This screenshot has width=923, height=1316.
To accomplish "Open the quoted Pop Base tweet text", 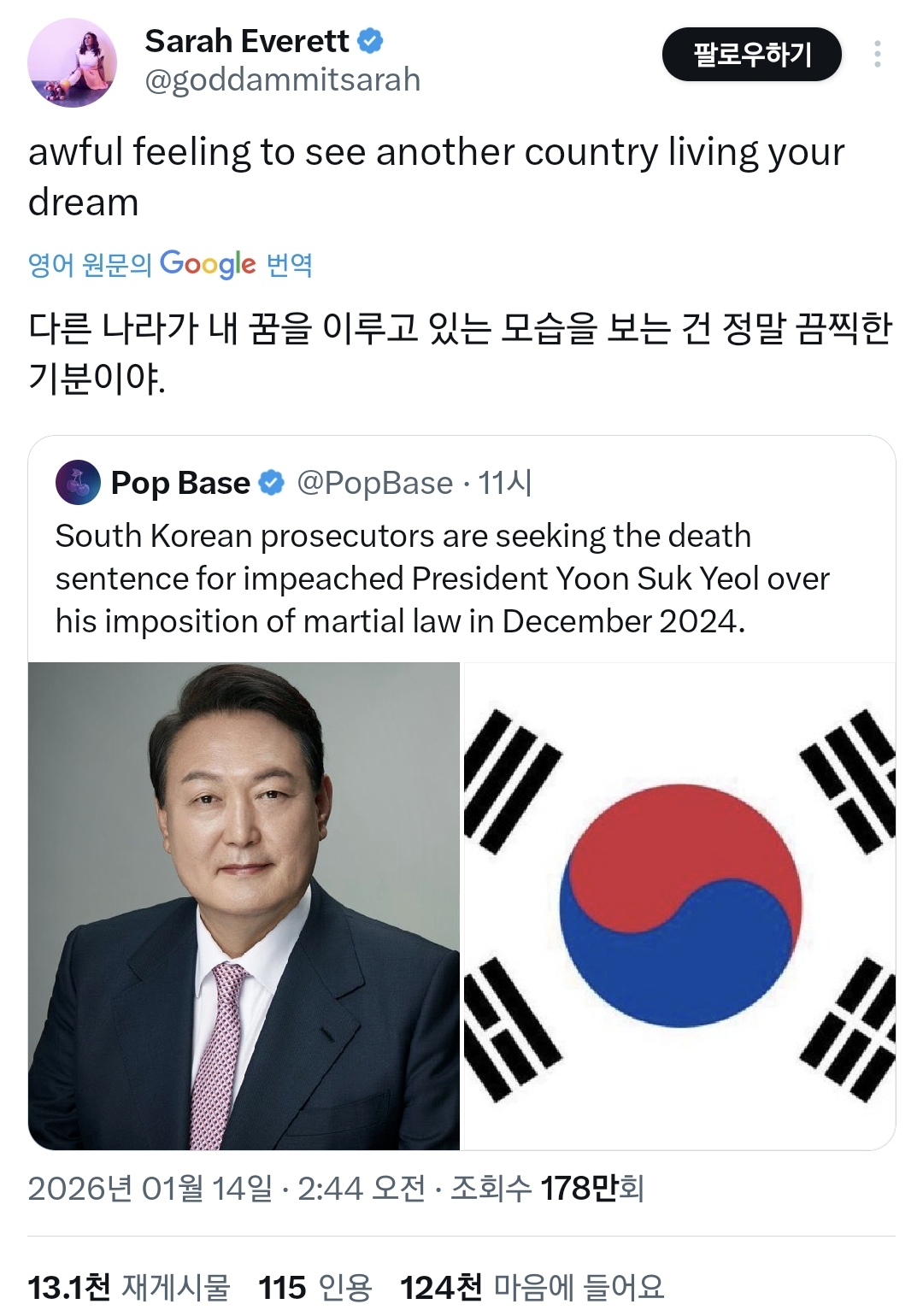I will 442,579.
